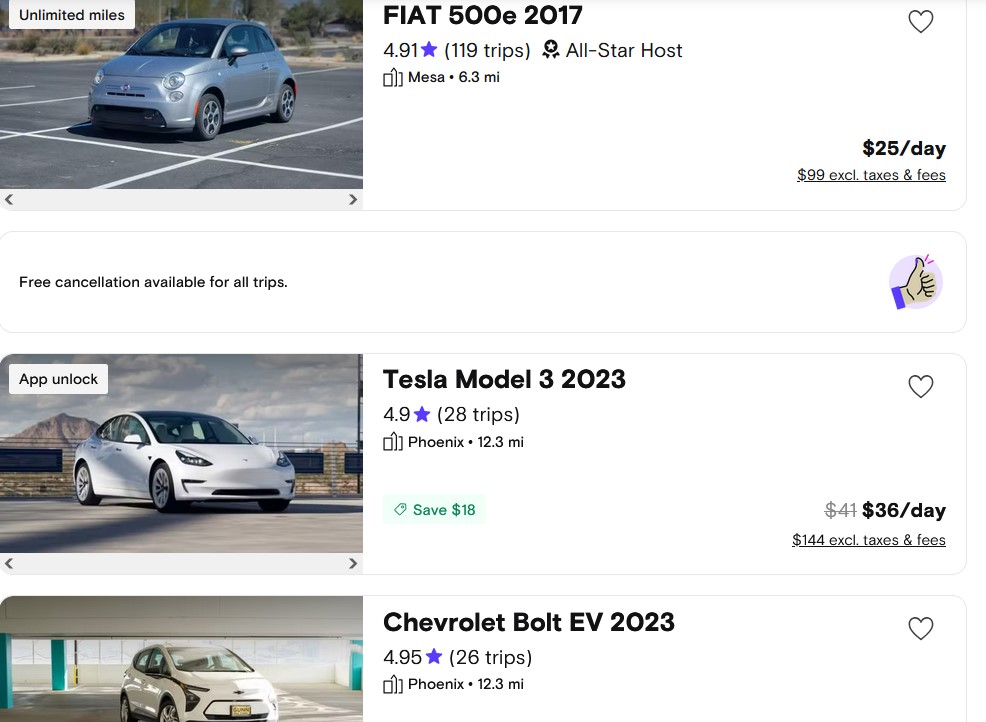Screen dimensions: 986x722
Task: Open $99 excl. taxes & fees link
Action: pyautogui.click(x=871, y=175)
